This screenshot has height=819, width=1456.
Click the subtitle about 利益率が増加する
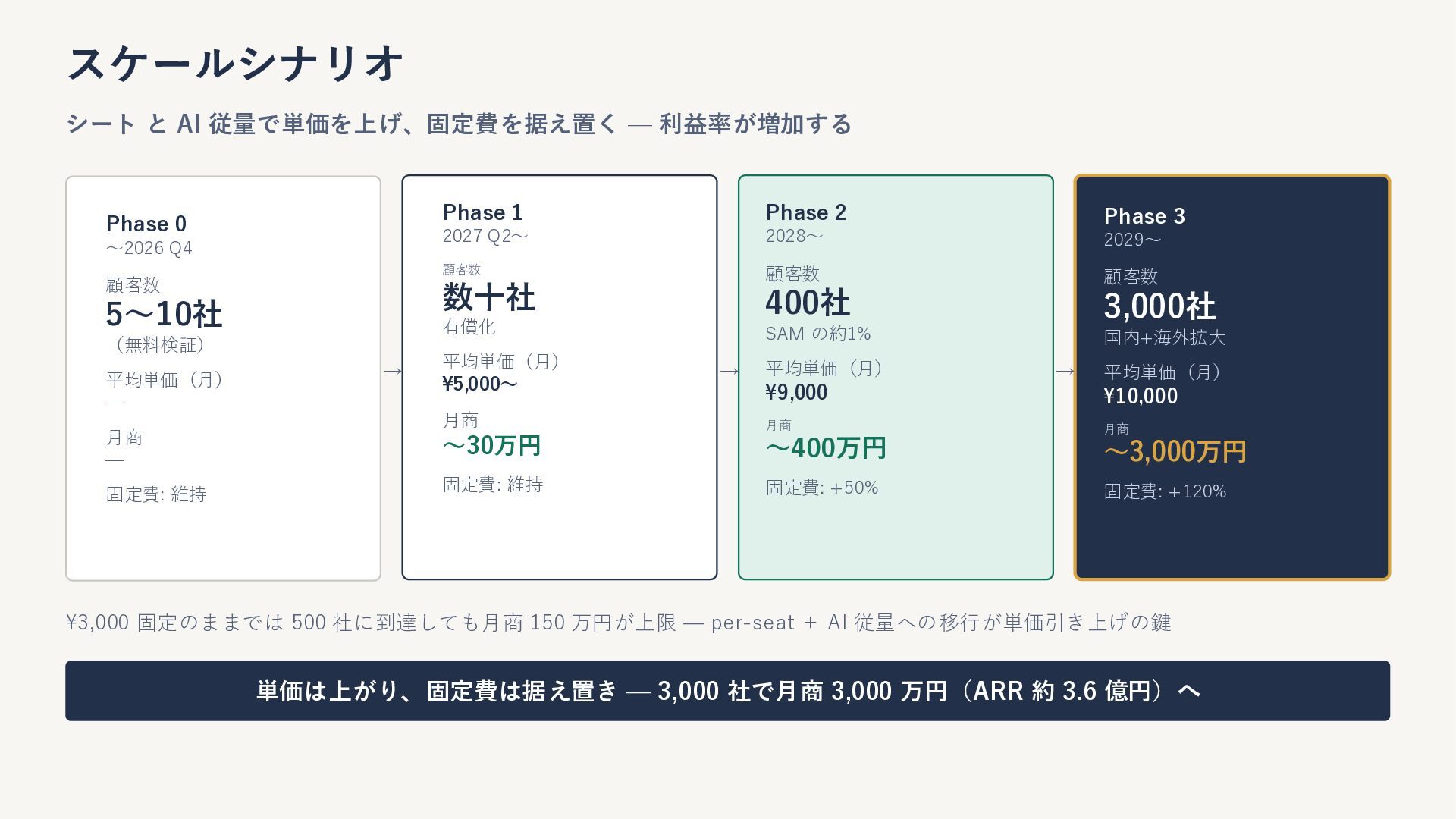click(459, 124)
